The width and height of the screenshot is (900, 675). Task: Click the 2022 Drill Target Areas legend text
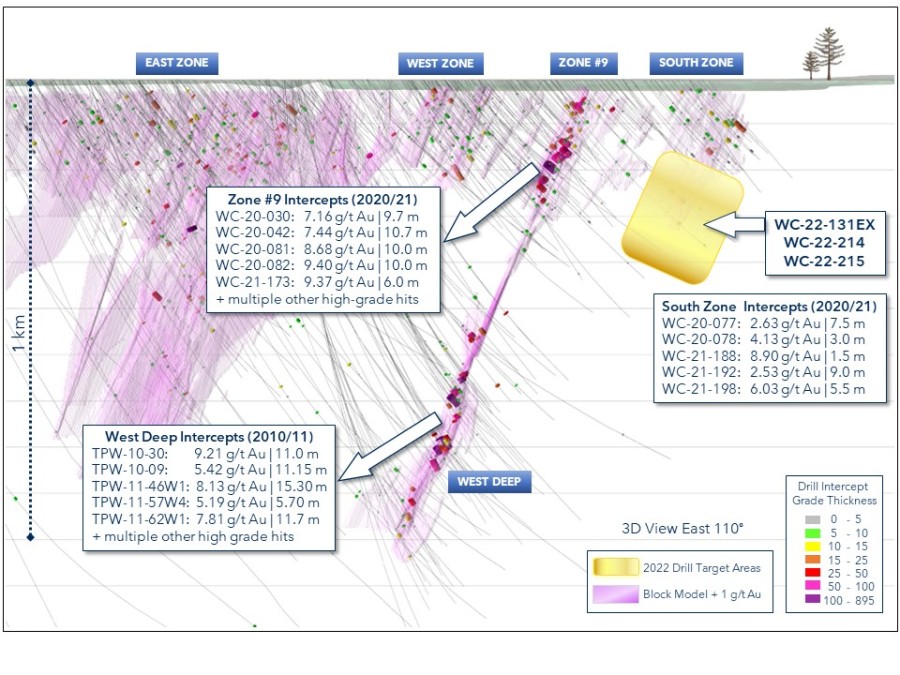pyautogui.click(x=701, y=568)
